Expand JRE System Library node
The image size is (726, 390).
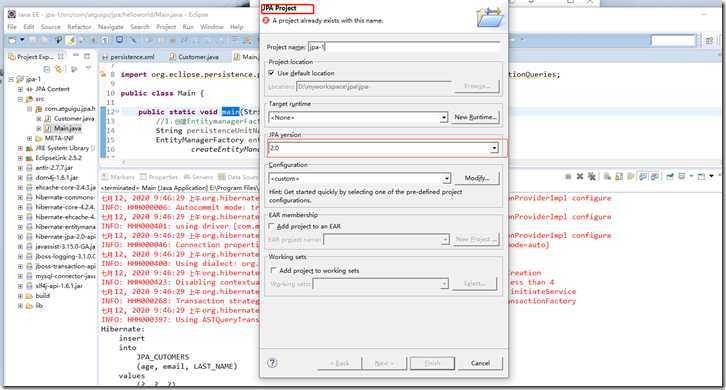[20, 148]
